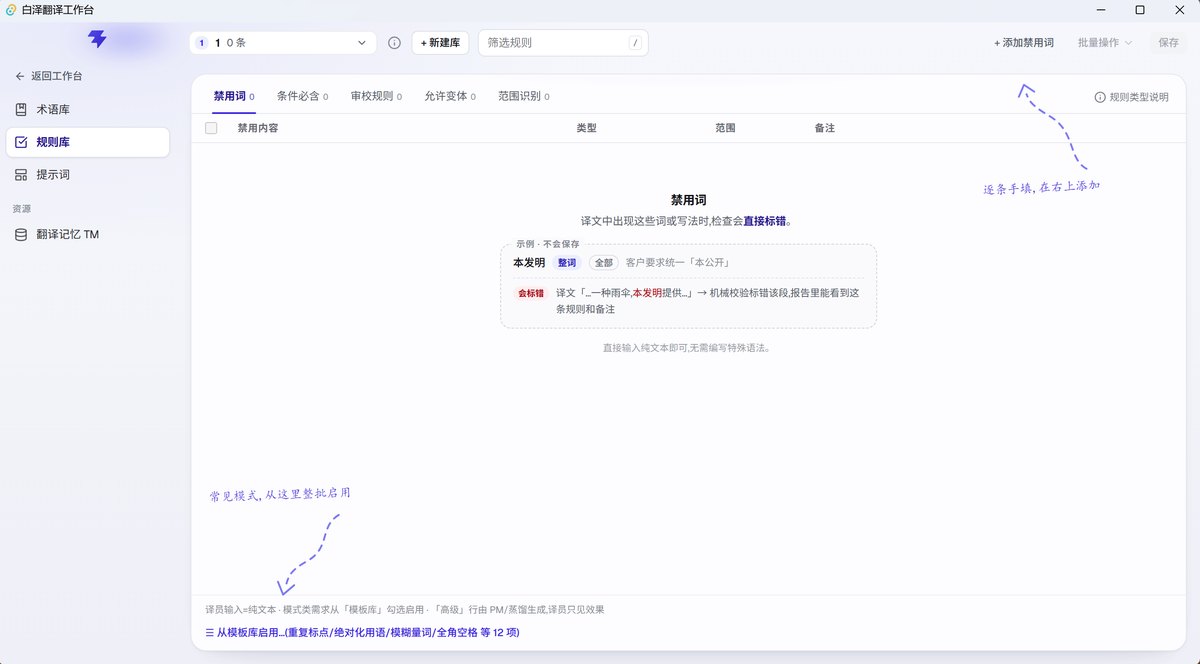This screenshot has width=1200, height=664.
Task: Switch to the 审校规则 tab
Action: tap(376, 97)
